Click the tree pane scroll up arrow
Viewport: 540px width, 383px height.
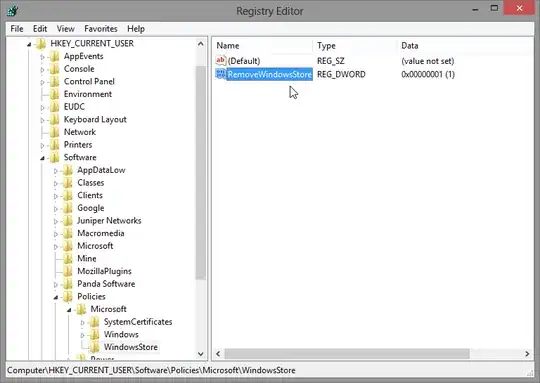[x=201, y=44]
